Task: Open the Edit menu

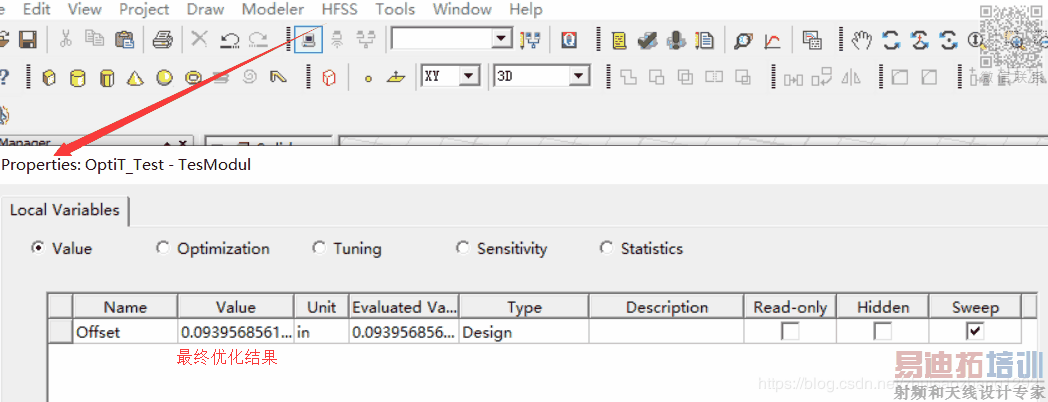Action: coord(37,9)
